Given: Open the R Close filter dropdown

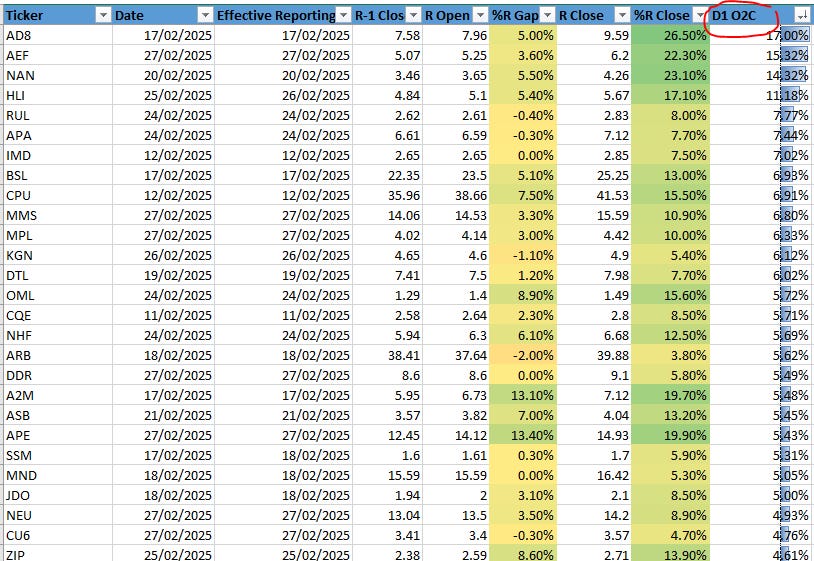Looking at the screenshot, I should [622, 16].
